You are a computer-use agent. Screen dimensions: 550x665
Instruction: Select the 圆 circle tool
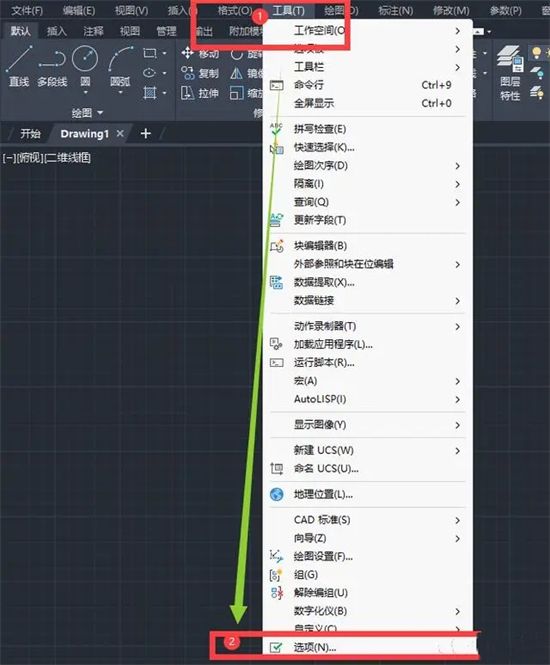pos(85,64)
